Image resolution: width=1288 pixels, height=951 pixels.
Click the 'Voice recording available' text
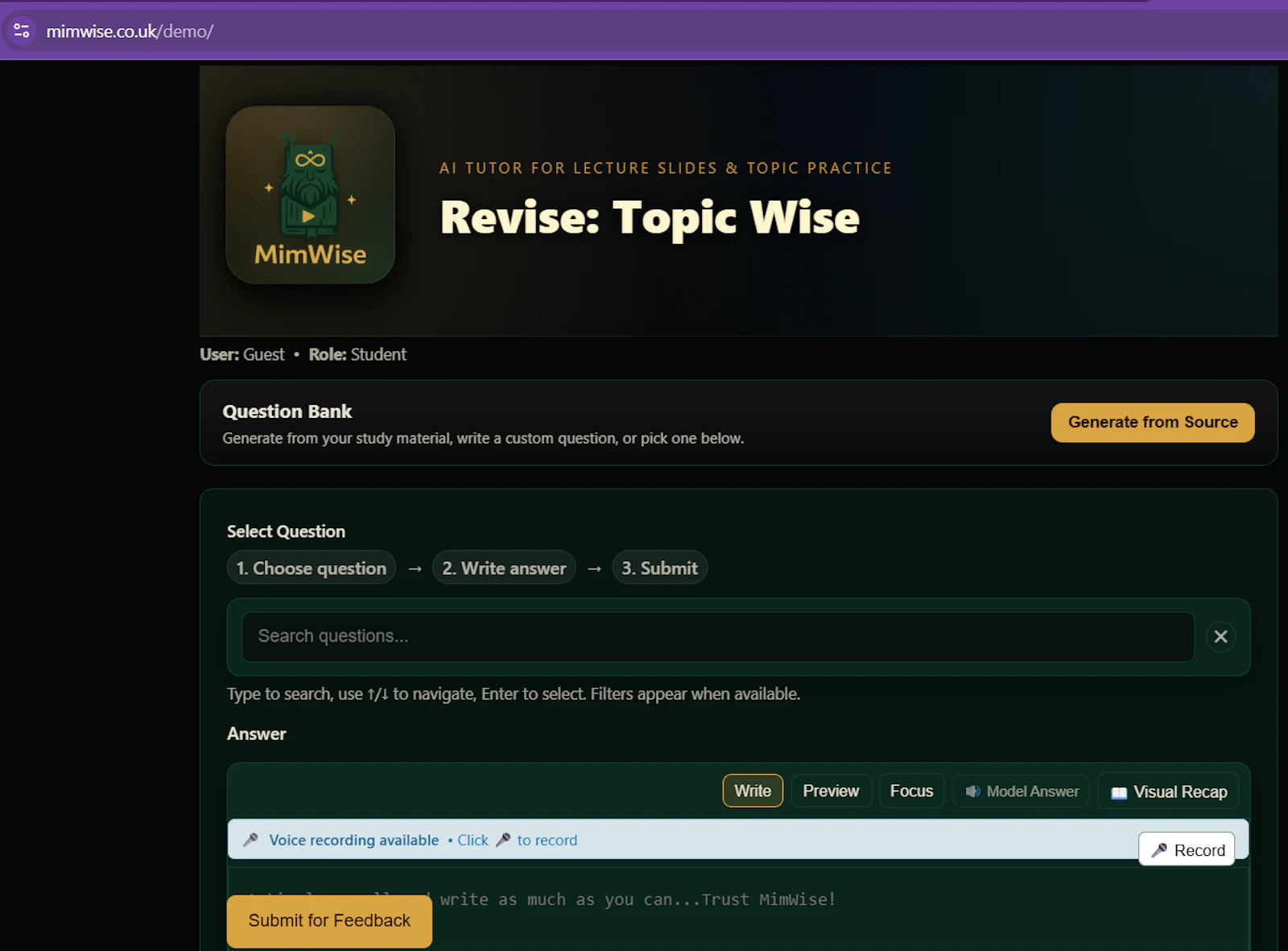pyautogui.click(x=354, y=840)
